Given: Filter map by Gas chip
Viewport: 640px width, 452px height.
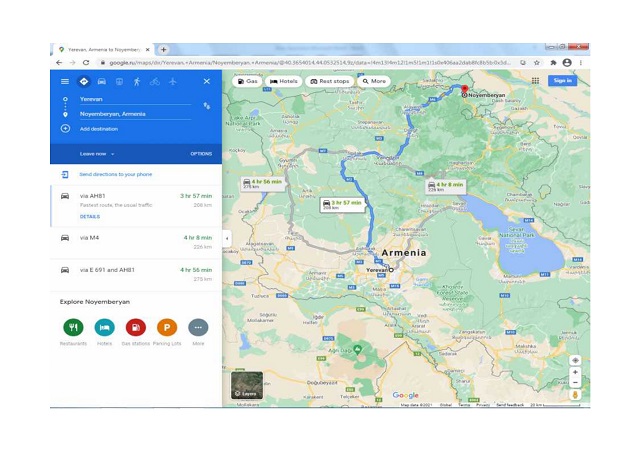Looking at the screenshot, I should click(x=247, y=81).
